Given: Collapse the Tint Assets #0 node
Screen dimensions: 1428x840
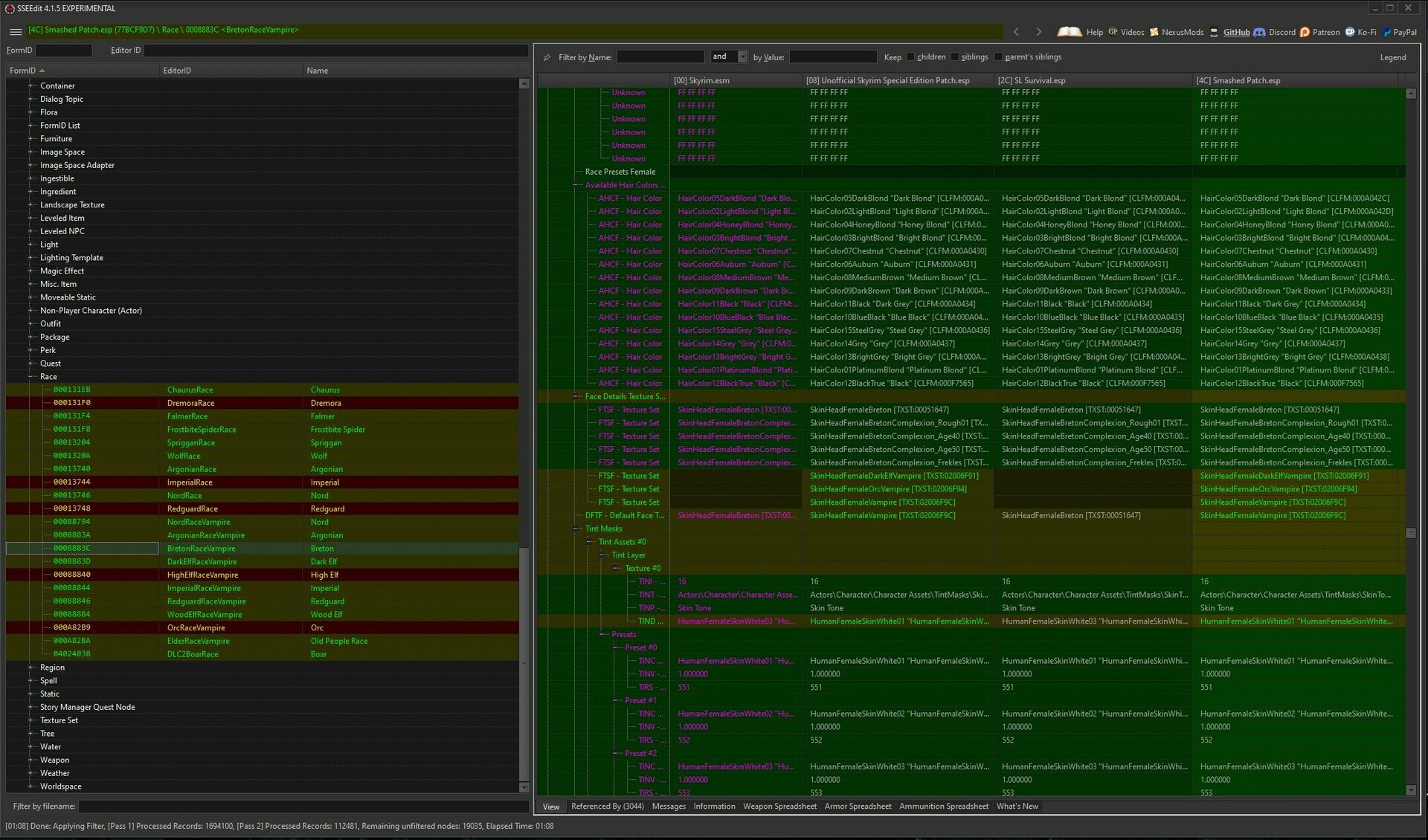Looking at the screenshot, I should tap(589, 542).
